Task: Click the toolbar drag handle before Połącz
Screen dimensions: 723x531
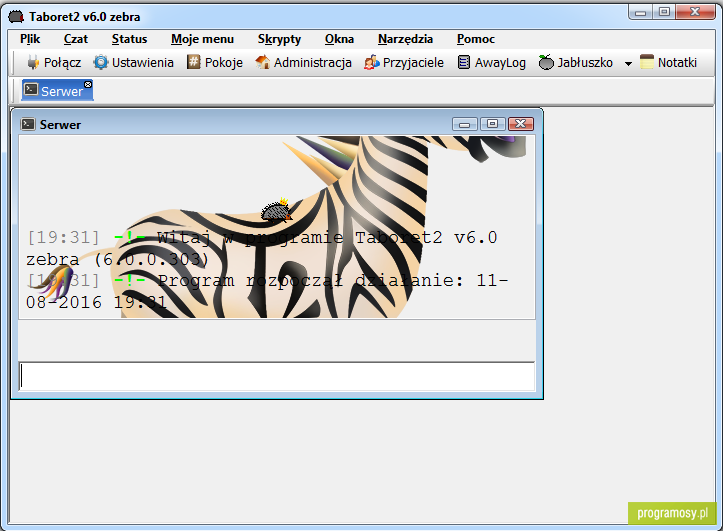Action: pos(14,62)
